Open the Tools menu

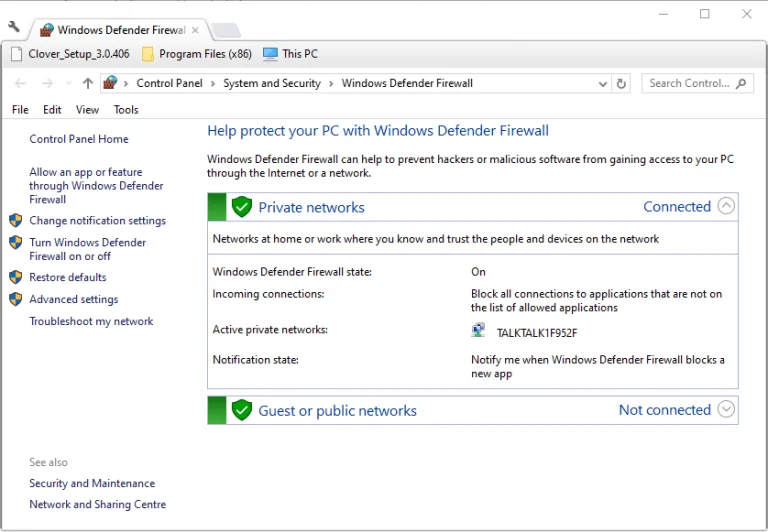point(126,110)
